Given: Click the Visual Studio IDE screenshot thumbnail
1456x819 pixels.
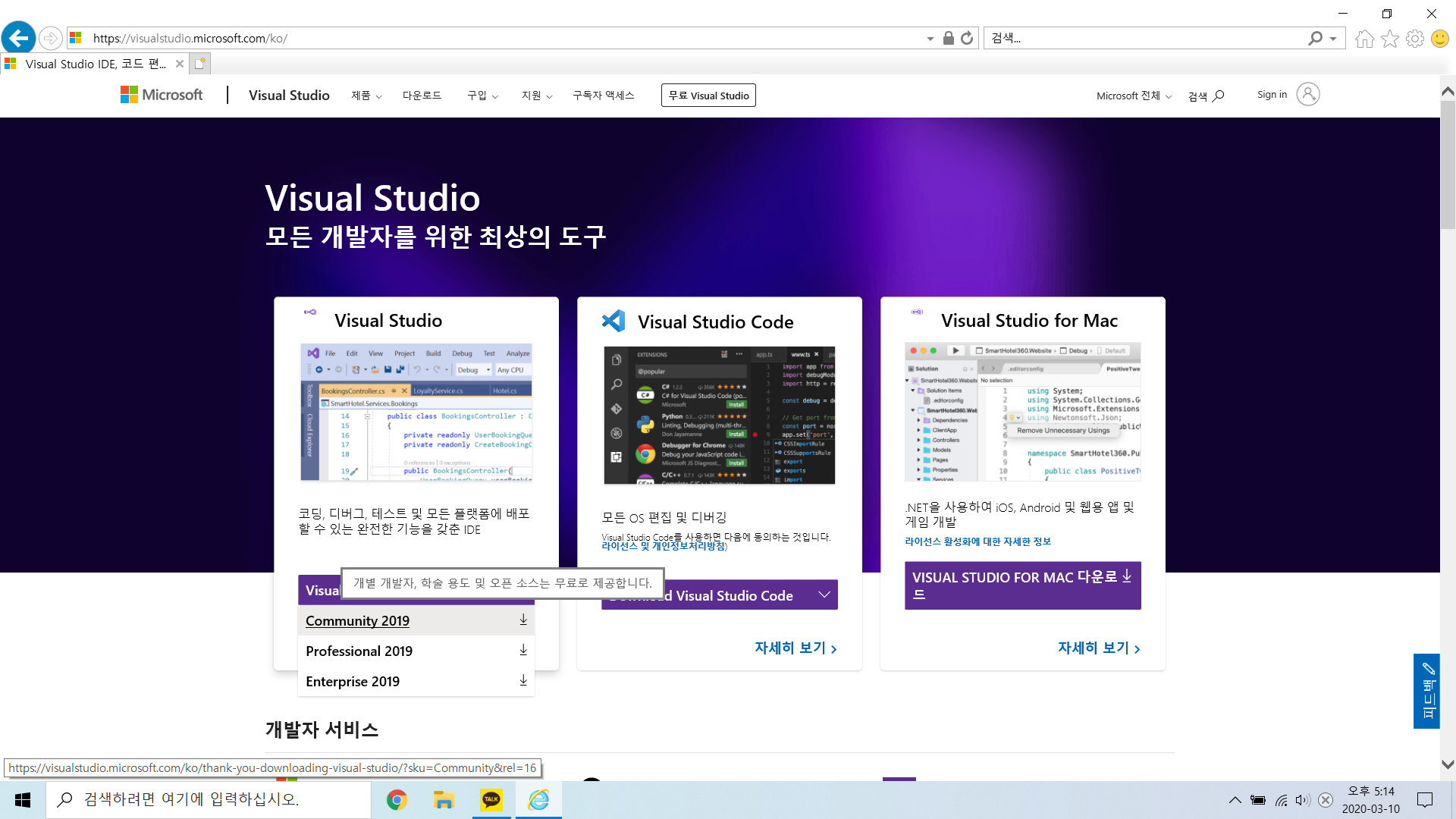Looking at the screenshot, I should click(416, 413).
